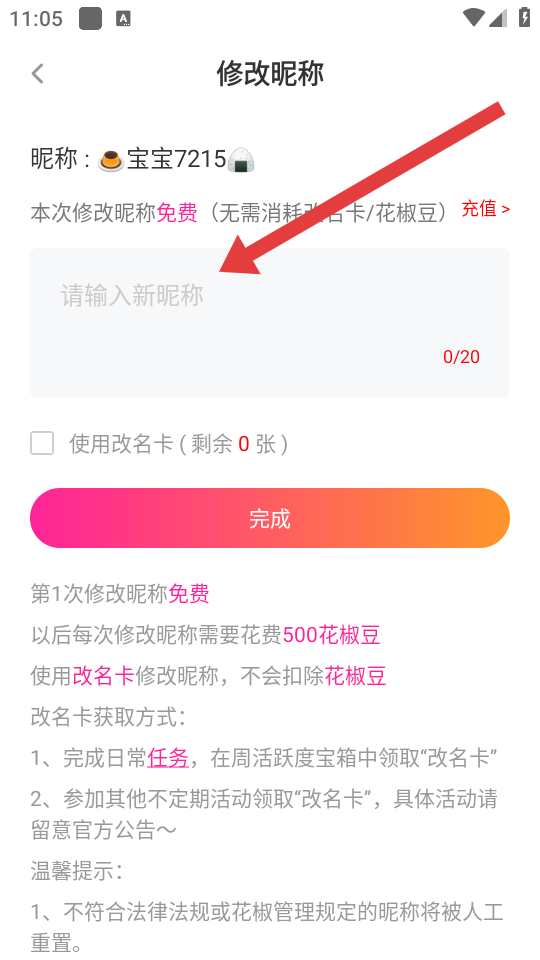The width and height of the screenshot is (540, 960).
Task: Go back using the top-left arrow
Action: pyautogui.click(x=38, y=73)
